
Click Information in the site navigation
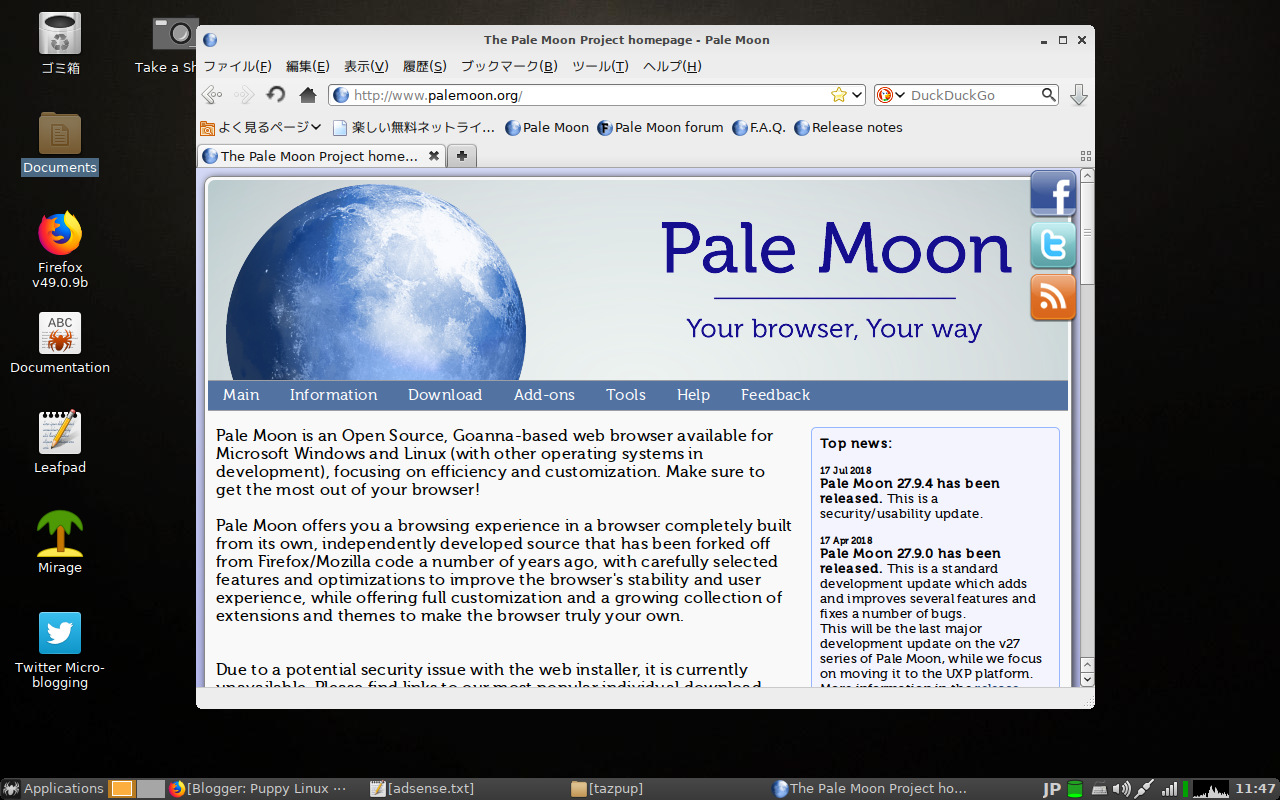(333, 395)
